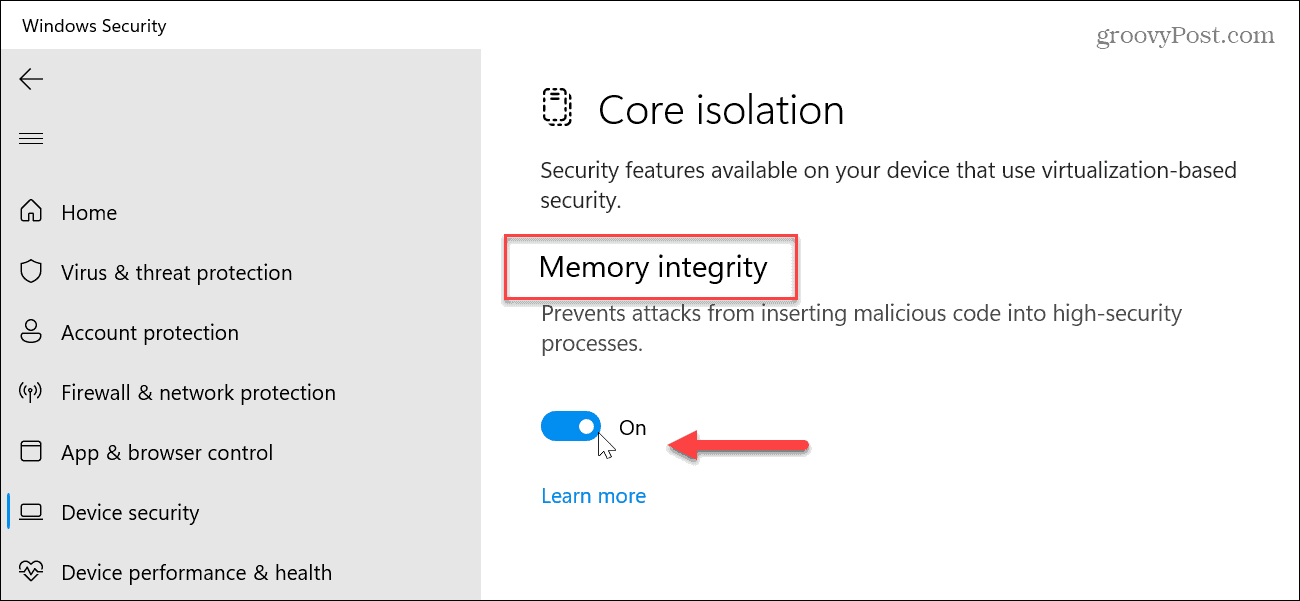The image size is (1300, 601).
Task: Click the Firewall & network protection antenna icon
Action: [32, 392]
